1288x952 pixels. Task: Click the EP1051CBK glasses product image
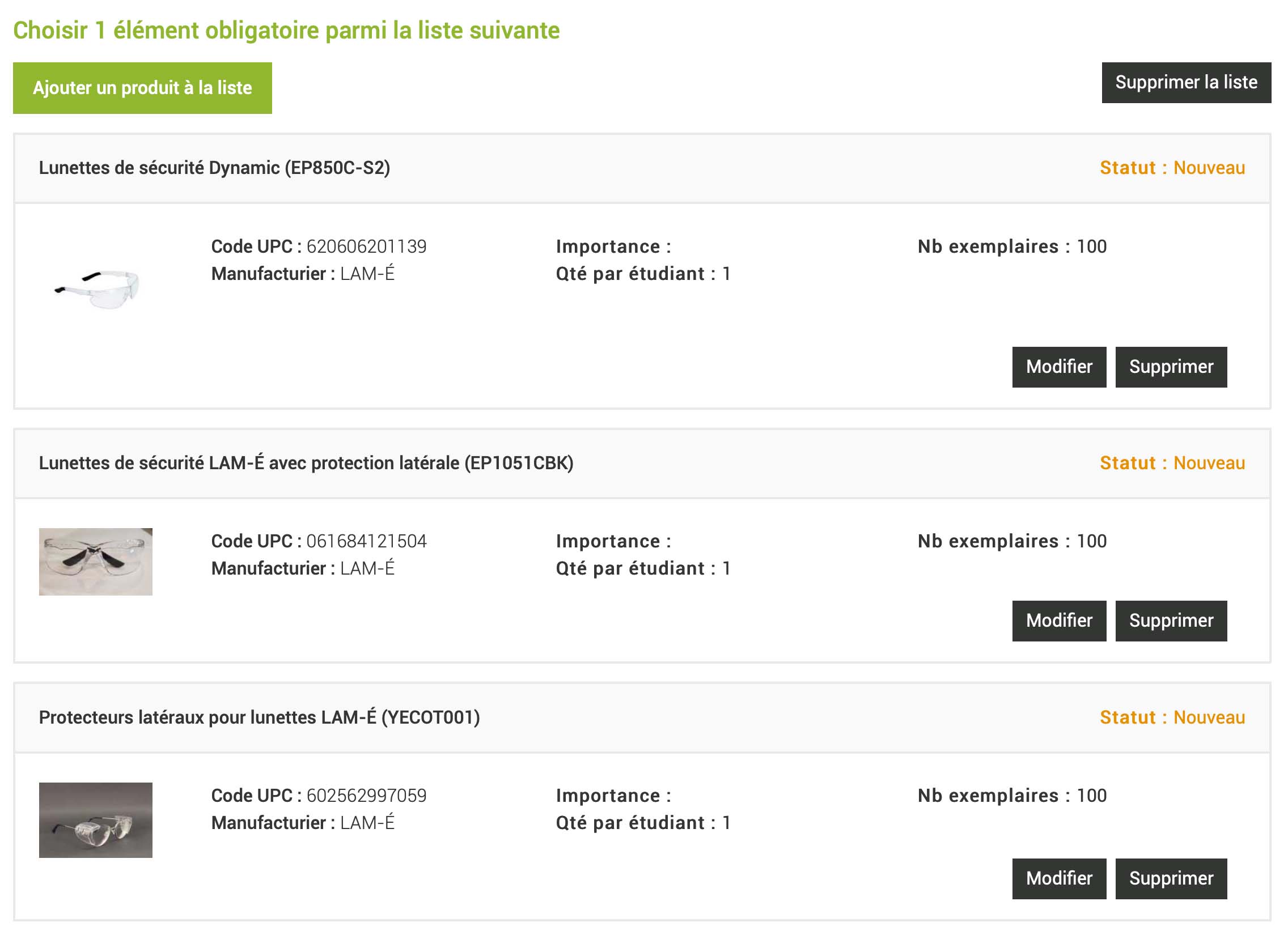pyautogui.click(x=96, y=562)
